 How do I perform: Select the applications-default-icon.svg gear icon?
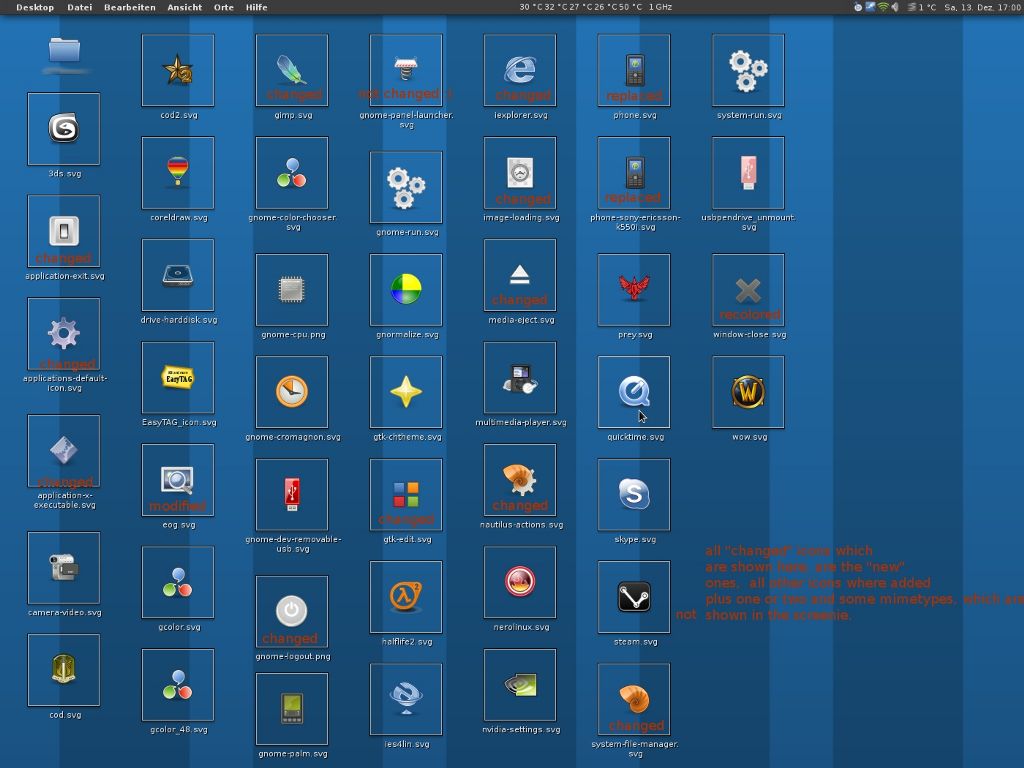[x=64, y=334]
